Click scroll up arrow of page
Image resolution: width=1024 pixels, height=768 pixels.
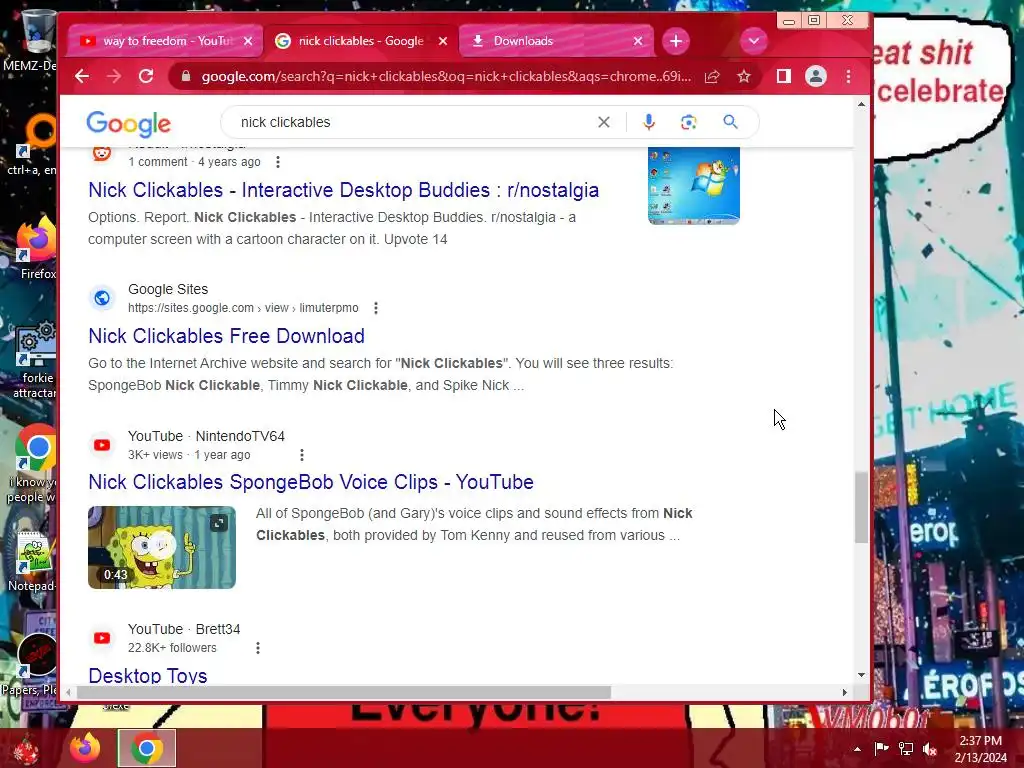tap(861, 104)
